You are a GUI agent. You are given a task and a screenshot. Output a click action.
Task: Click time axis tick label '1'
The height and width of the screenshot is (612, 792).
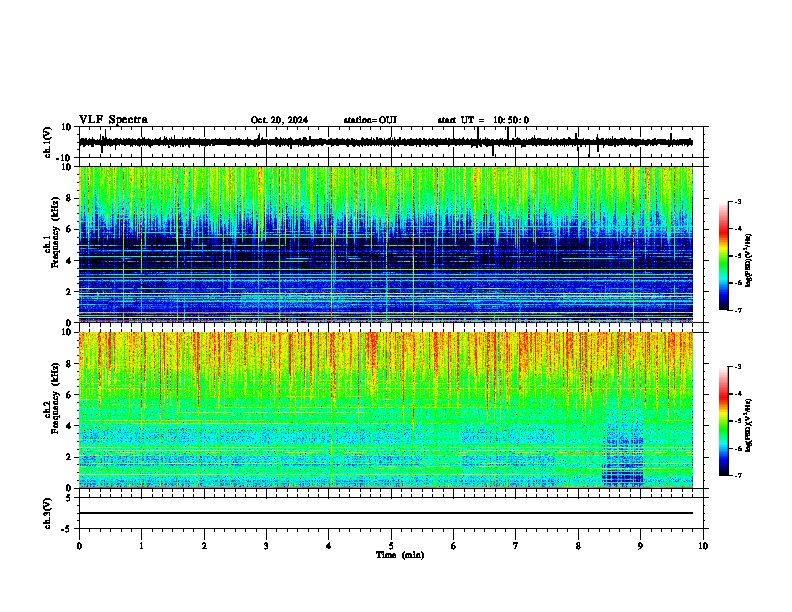(141, 545)
